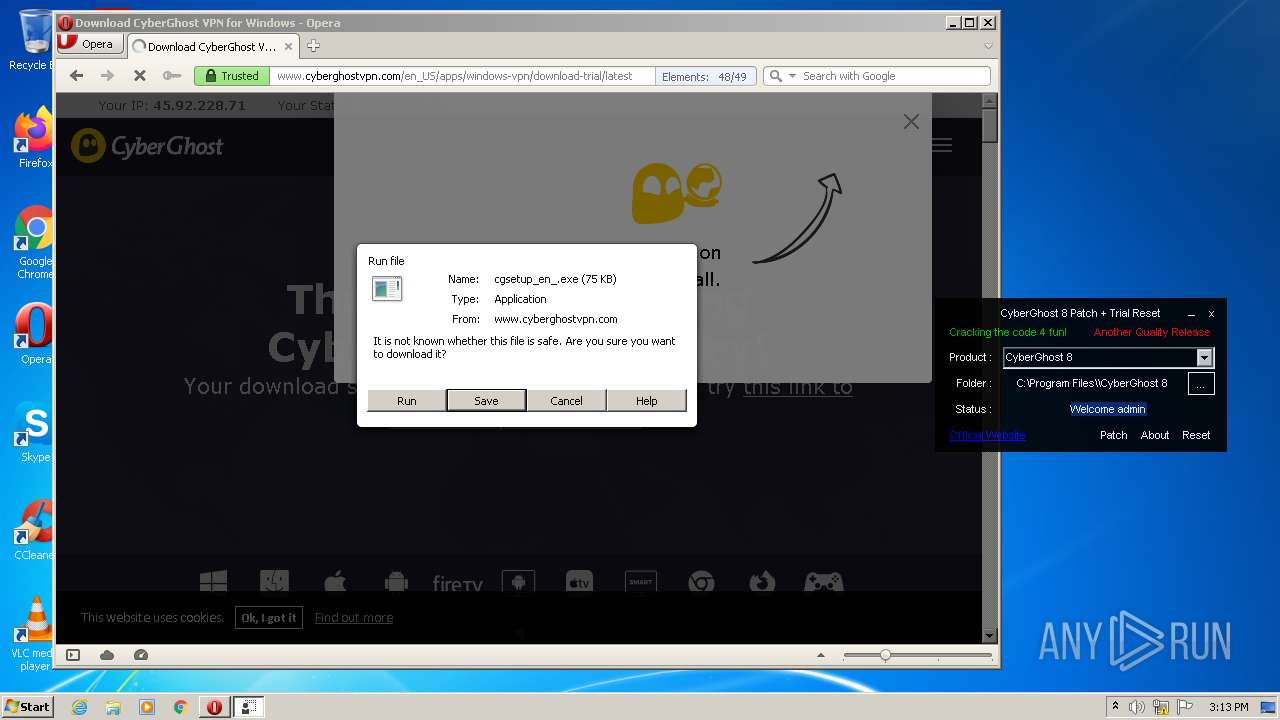1280x720 pixels.
Task: Open the Recycle Bin desktop icon
Action: (33, 40)
